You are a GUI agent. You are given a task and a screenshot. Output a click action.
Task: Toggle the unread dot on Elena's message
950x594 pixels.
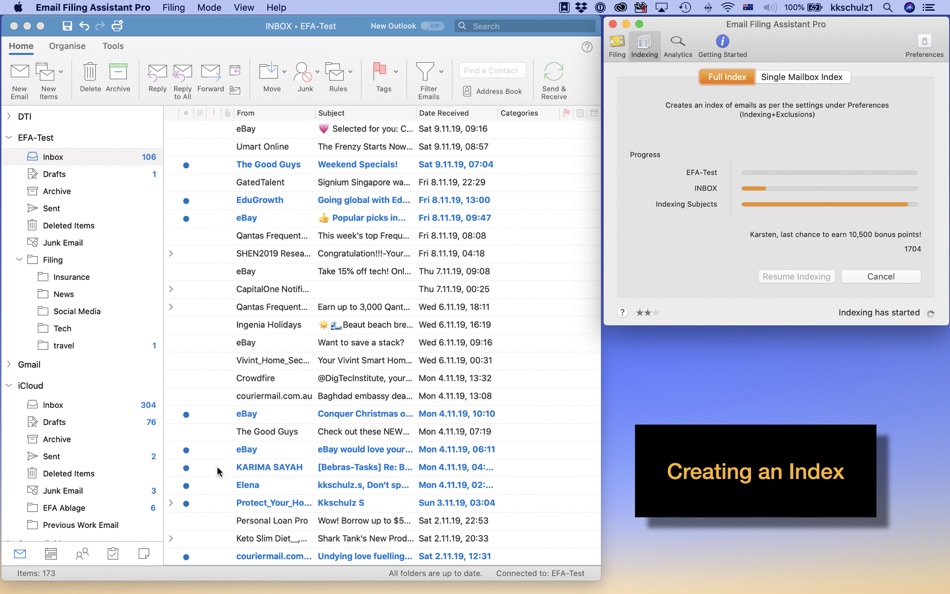[x=186, y=484]
